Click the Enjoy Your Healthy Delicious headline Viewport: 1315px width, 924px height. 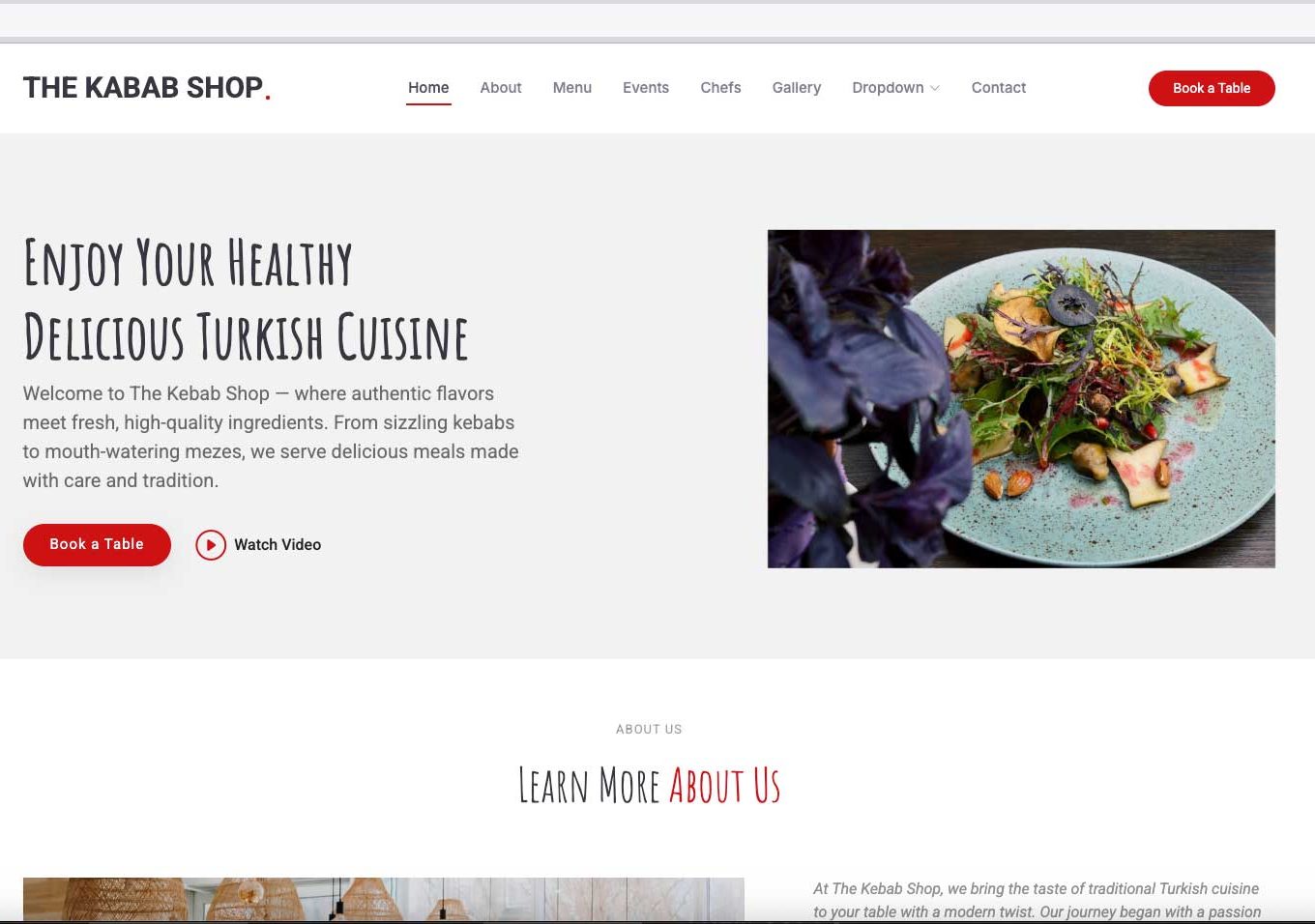click(x=246, y=300)
